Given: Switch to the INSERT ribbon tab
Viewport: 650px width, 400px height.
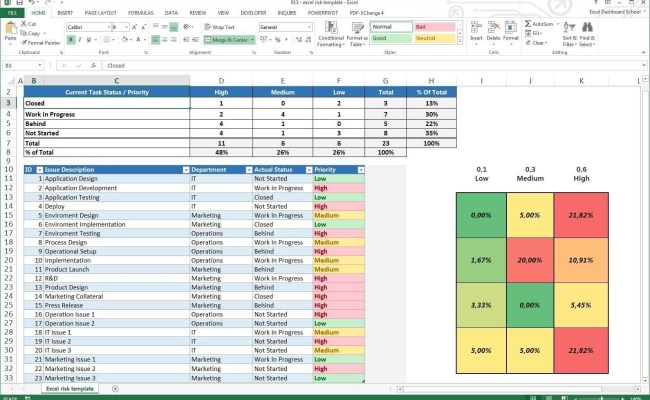Looking at the screenshot, I should click(65, 13).
